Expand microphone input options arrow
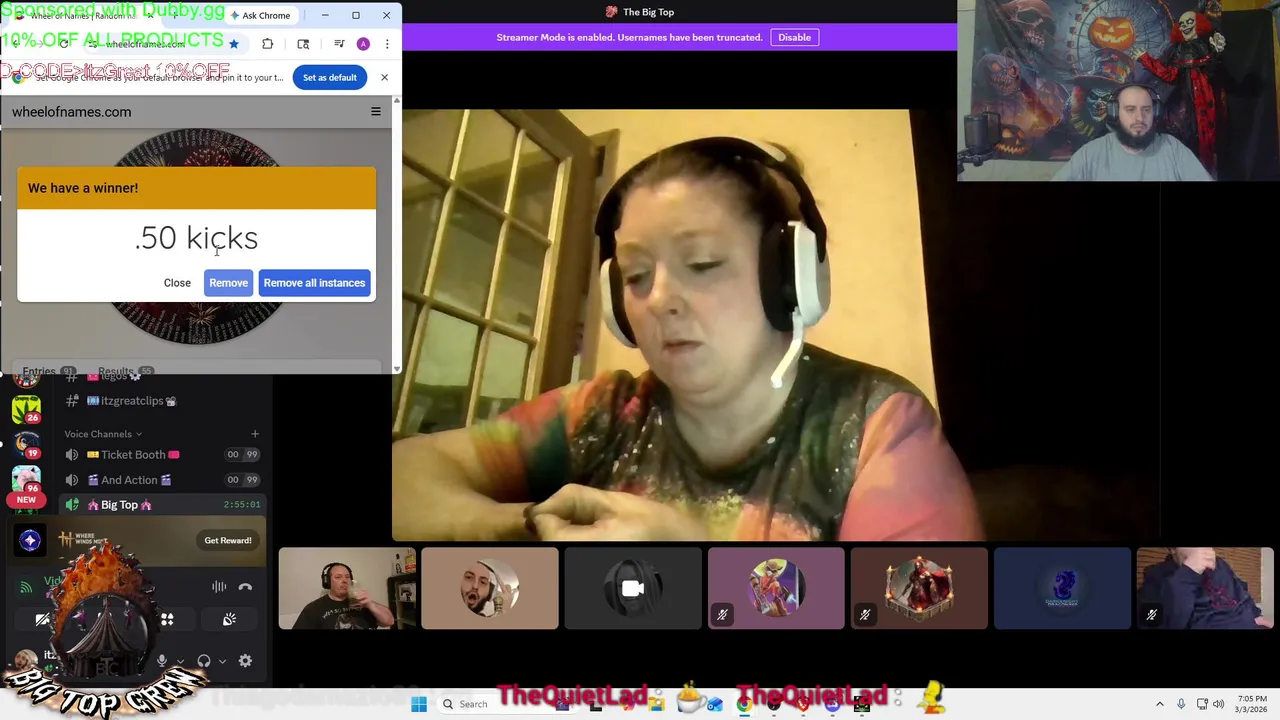This screenshot has height=720, width=1280. [x=179, y=661]
